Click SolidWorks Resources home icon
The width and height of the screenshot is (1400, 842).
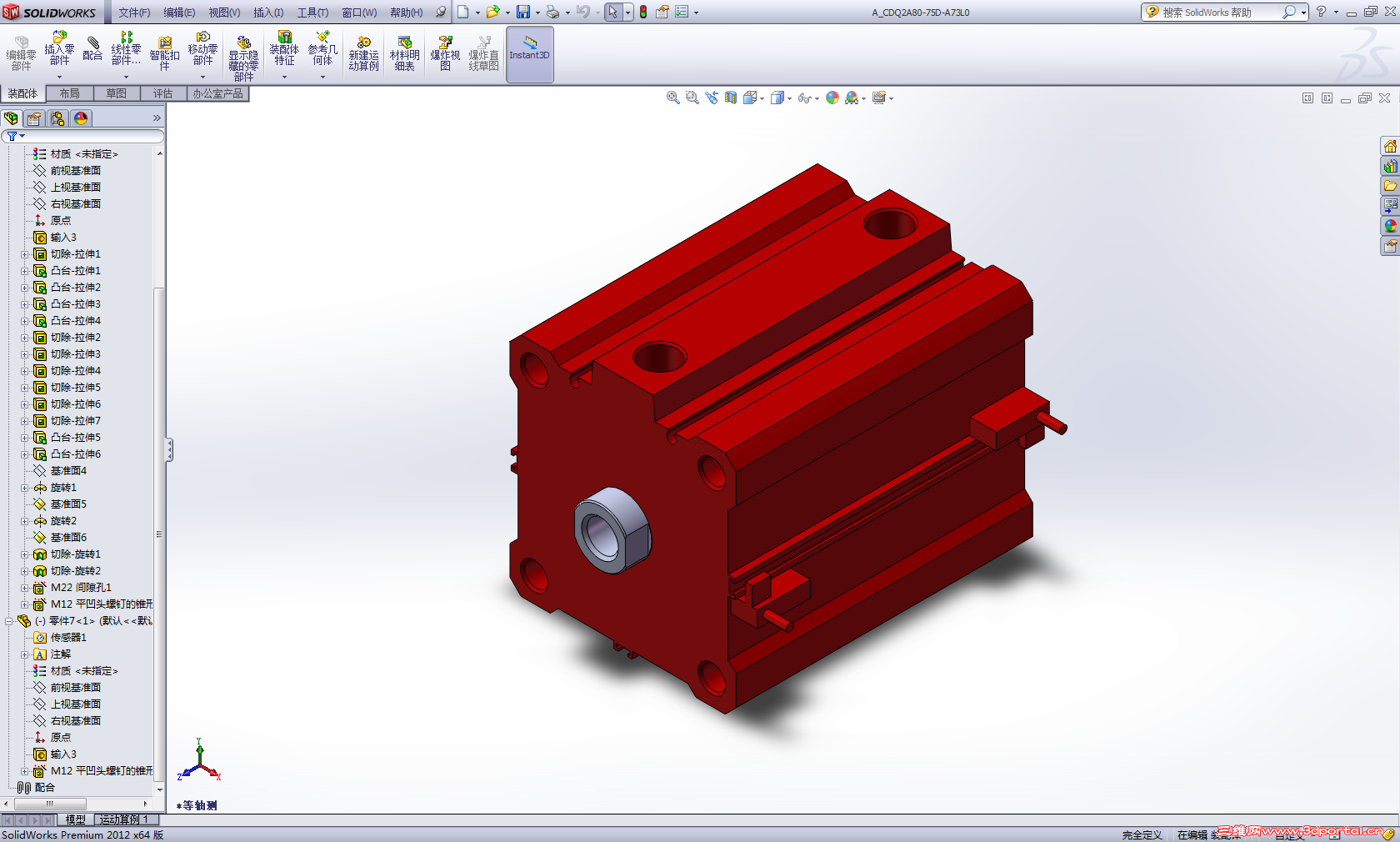pyautogui.click(x=1390, y=146)
